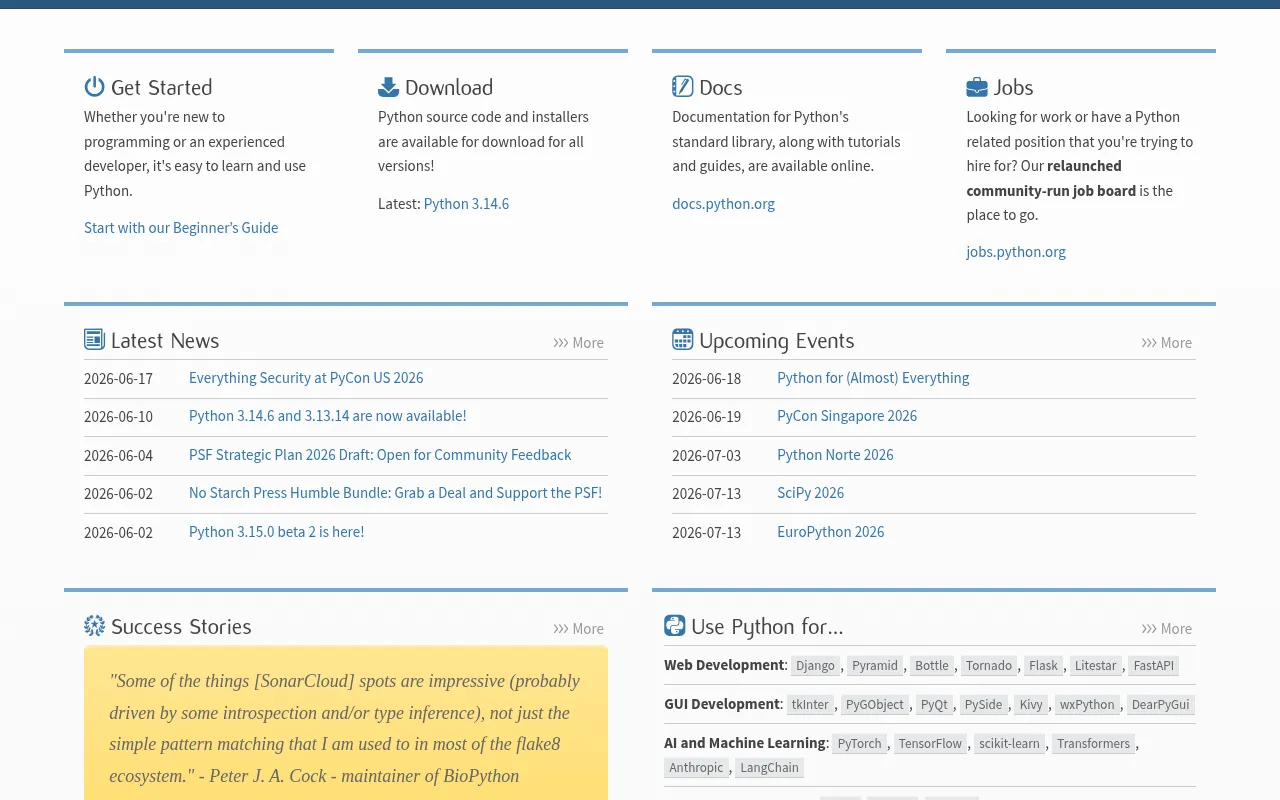Select the Transformers tag
This screenshot has height=800, width=1280.
tap(1093, 744)
